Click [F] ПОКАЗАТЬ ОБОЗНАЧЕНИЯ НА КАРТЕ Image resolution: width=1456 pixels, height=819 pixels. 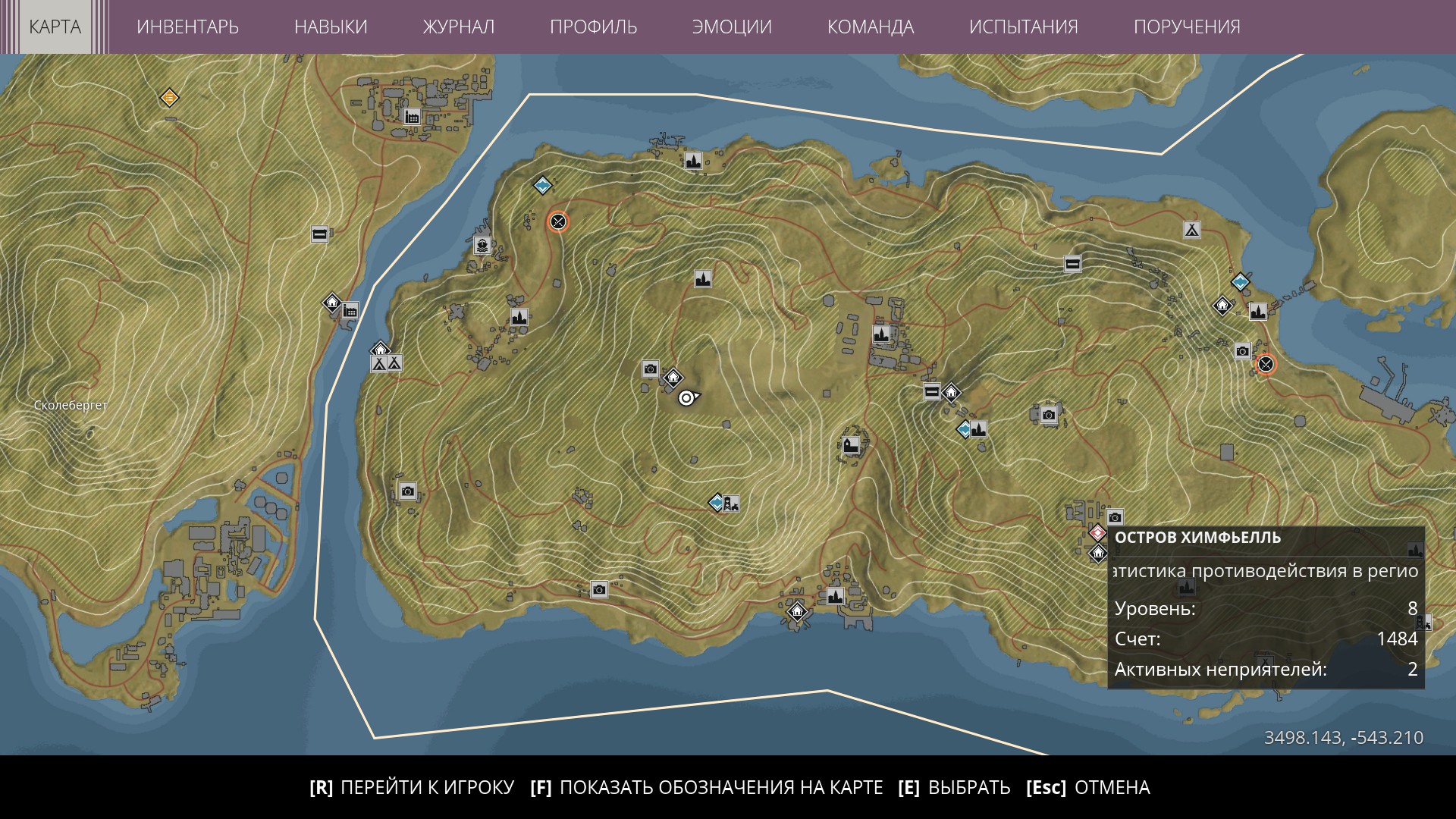pos(707,787)
